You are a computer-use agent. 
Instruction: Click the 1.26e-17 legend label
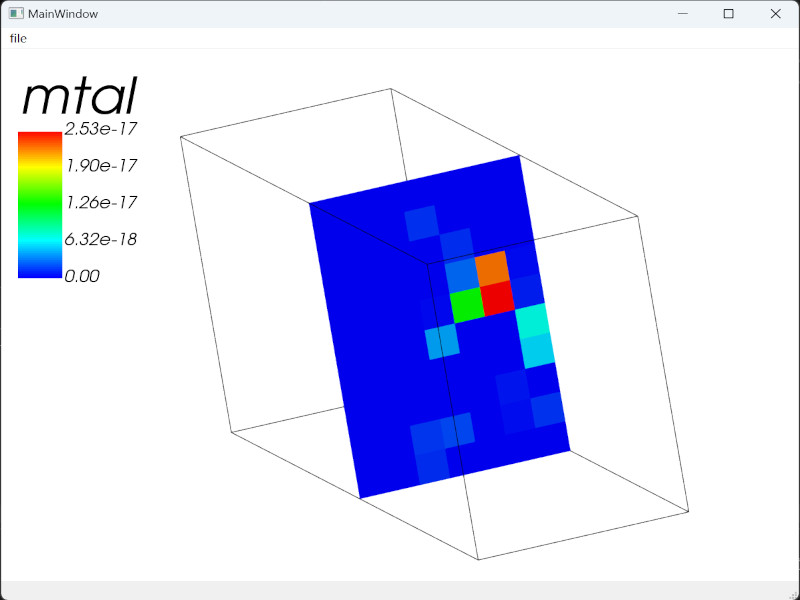coord(102,203)
